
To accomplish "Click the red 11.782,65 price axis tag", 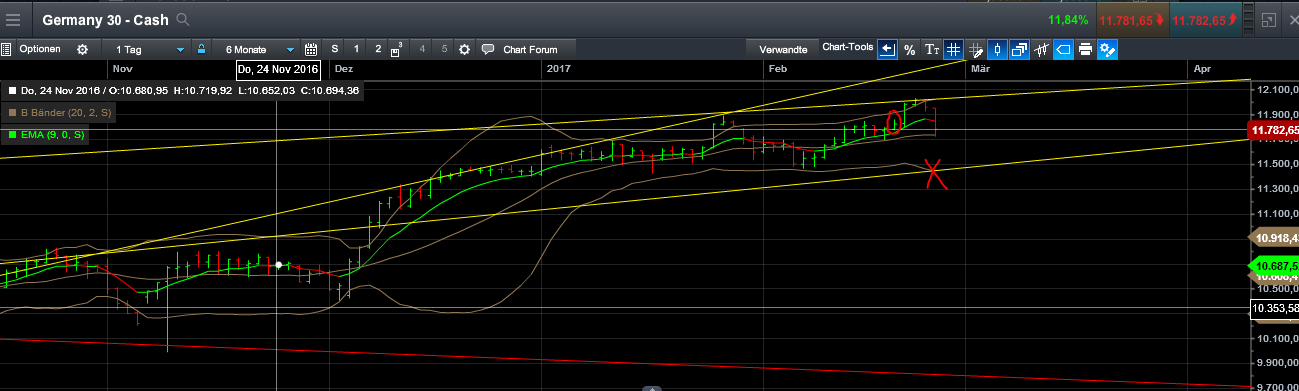I will (x=1275, y=130).
